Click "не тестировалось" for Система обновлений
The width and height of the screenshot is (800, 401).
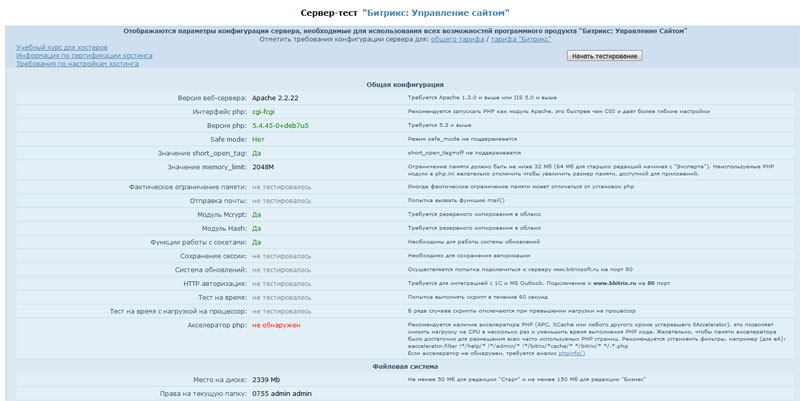(x=281, y=270)
